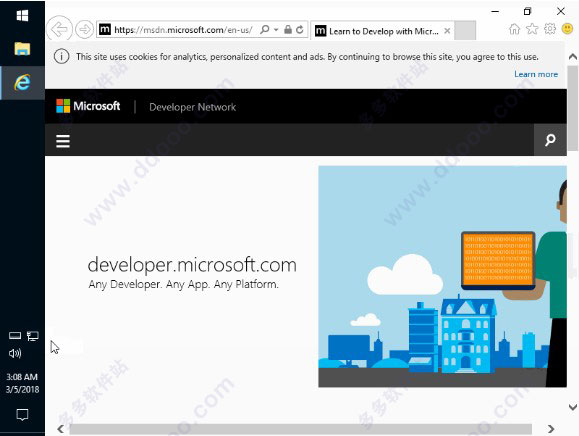Click the vertical scrollbar down arrow

[x=573, y=407]
